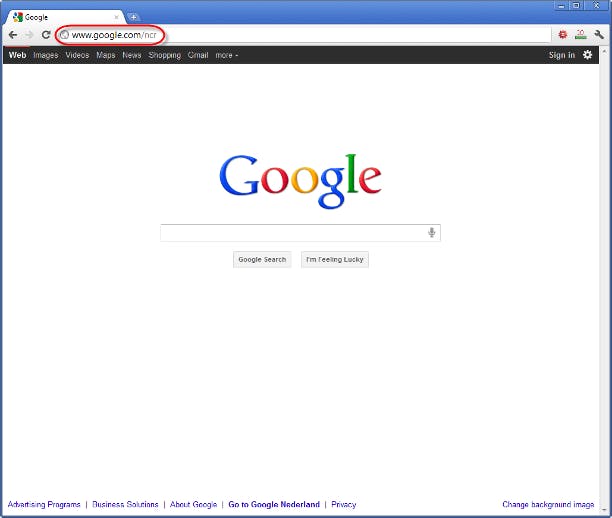Open the Advertising Programs link
The width and height of the screenshot is (612, 518).
pos(44,504)
